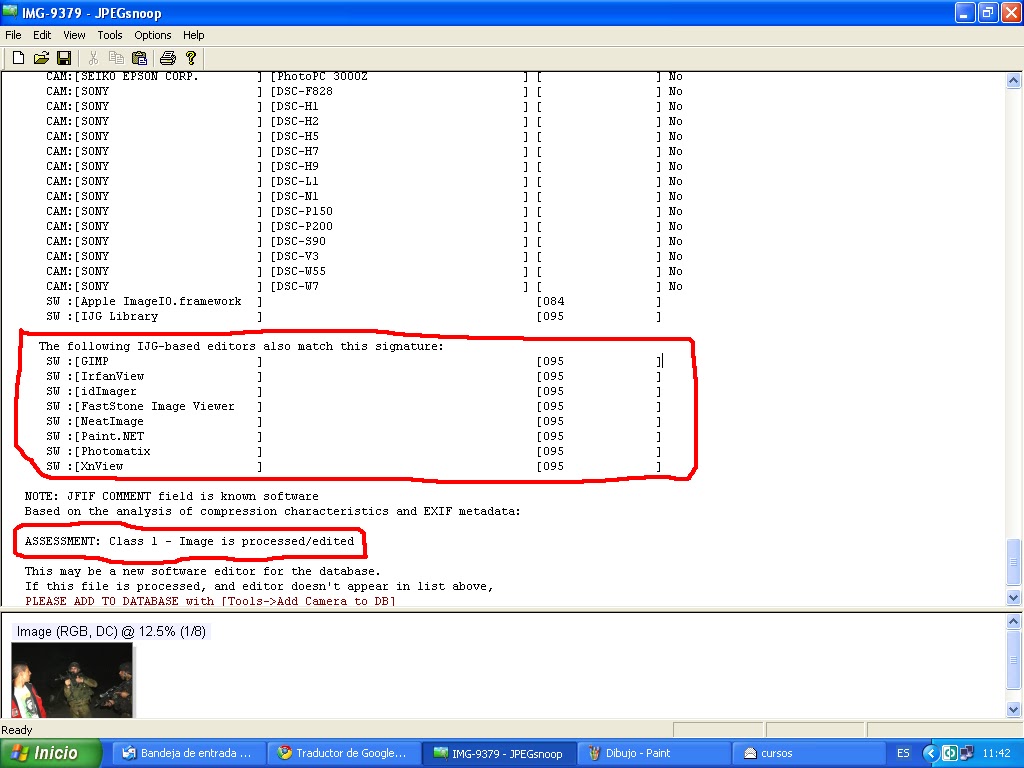This screenshot has width=1024, height=768.
Task: Open the Options menu
Action: click(x=153, y=35)
